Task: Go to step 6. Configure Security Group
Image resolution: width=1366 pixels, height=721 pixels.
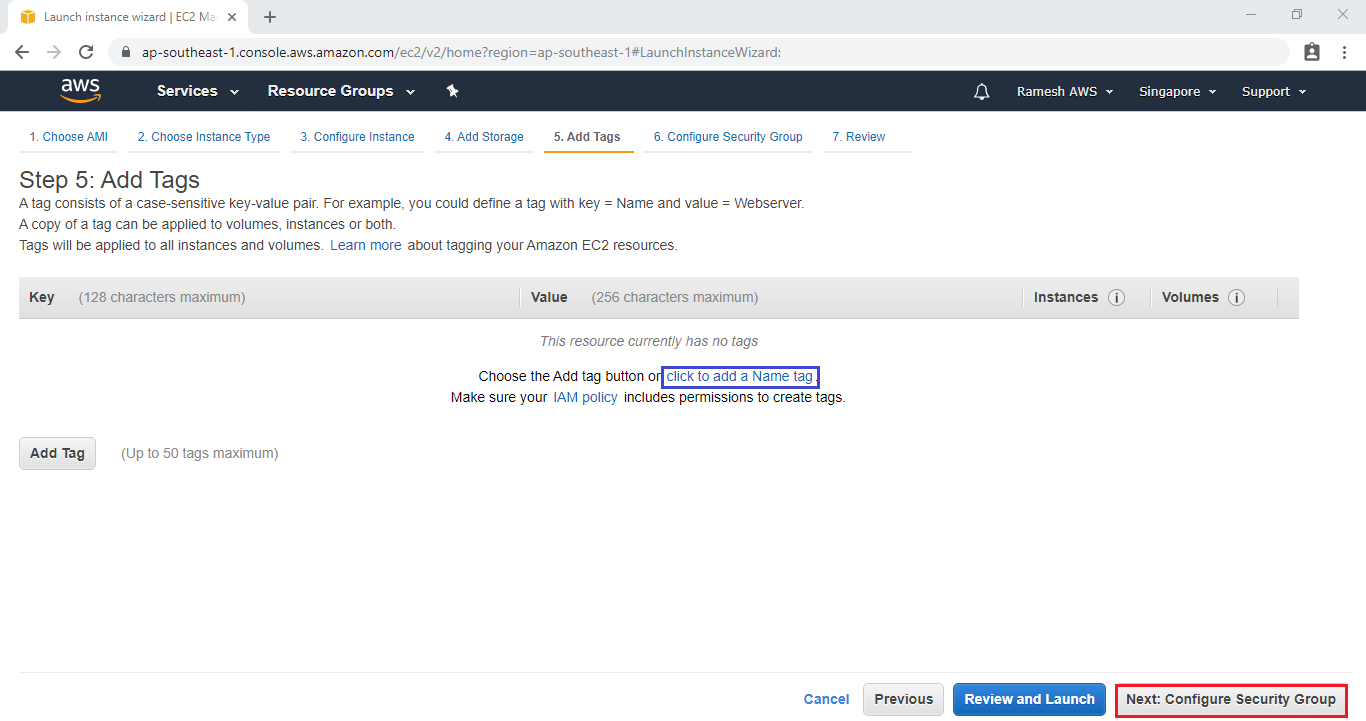Action: click(x=728, y=137)
